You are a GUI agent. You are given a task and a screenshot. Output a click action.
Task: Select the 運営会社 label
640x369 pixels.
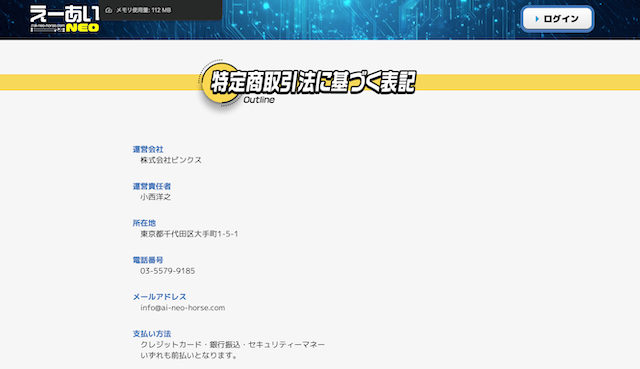tap(148, 149)
